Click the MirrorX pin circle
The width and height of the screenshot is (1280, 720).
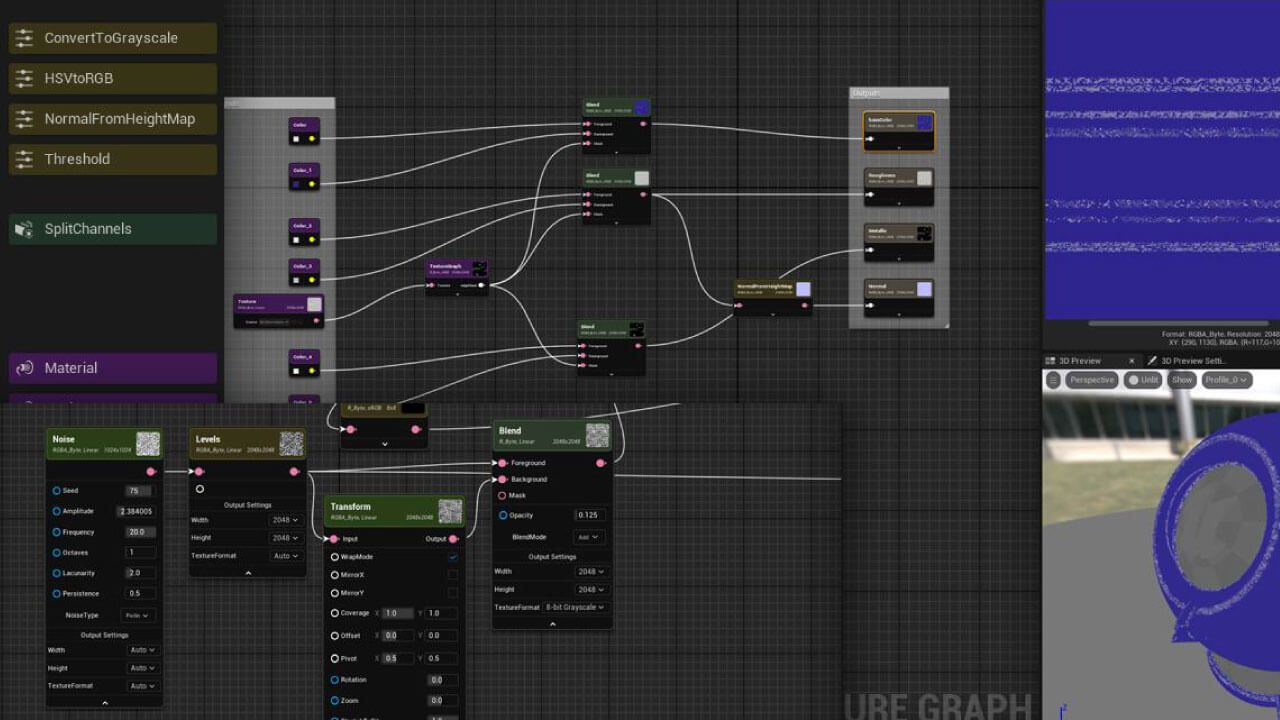pos(334,575)
